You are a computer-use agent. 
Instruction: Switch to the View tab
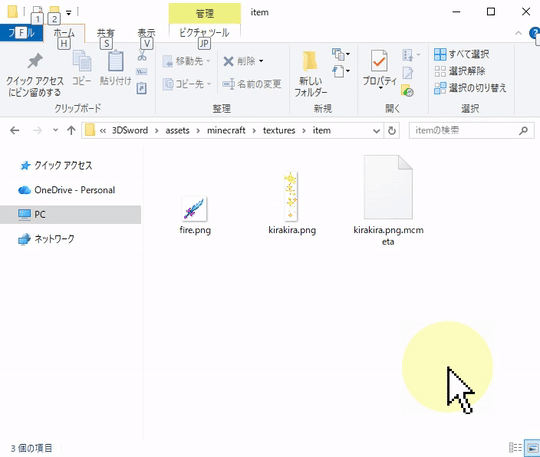146,33
